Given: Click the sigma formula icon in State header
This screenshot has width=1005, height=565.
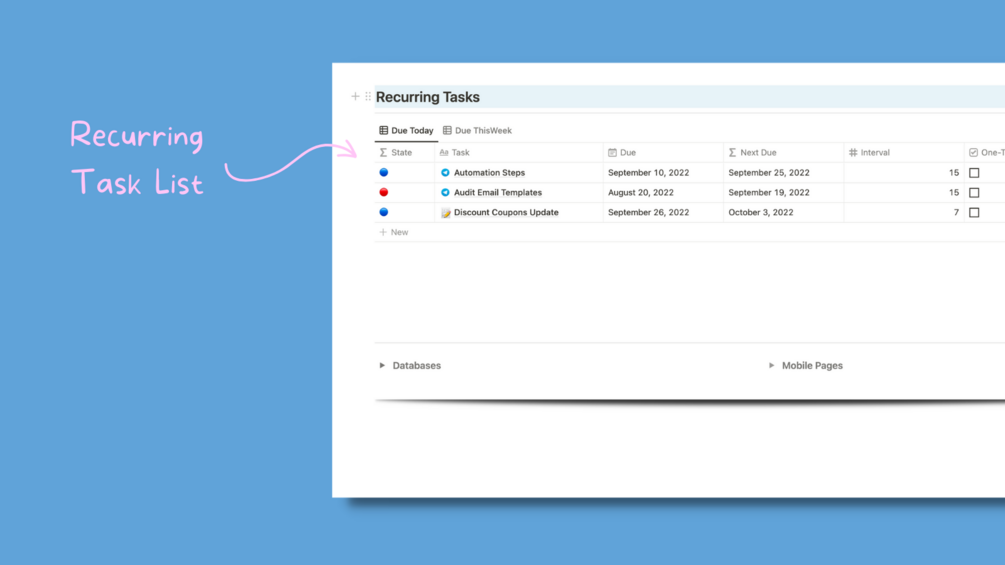Looking at the screenshot, I should coord(383,152).
